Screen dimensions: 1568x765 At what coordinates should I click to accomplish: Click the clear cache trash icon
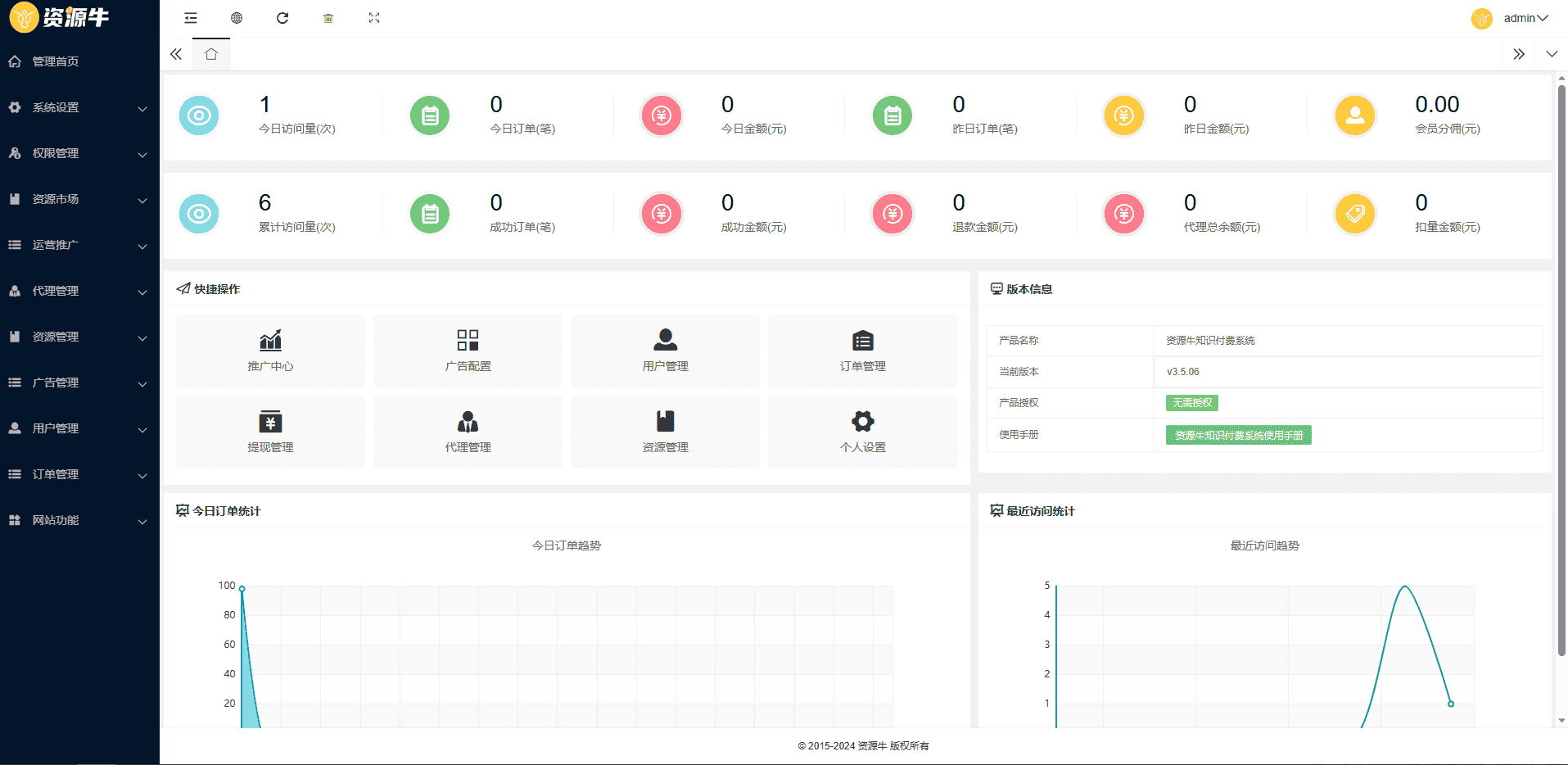coord(328,18)
